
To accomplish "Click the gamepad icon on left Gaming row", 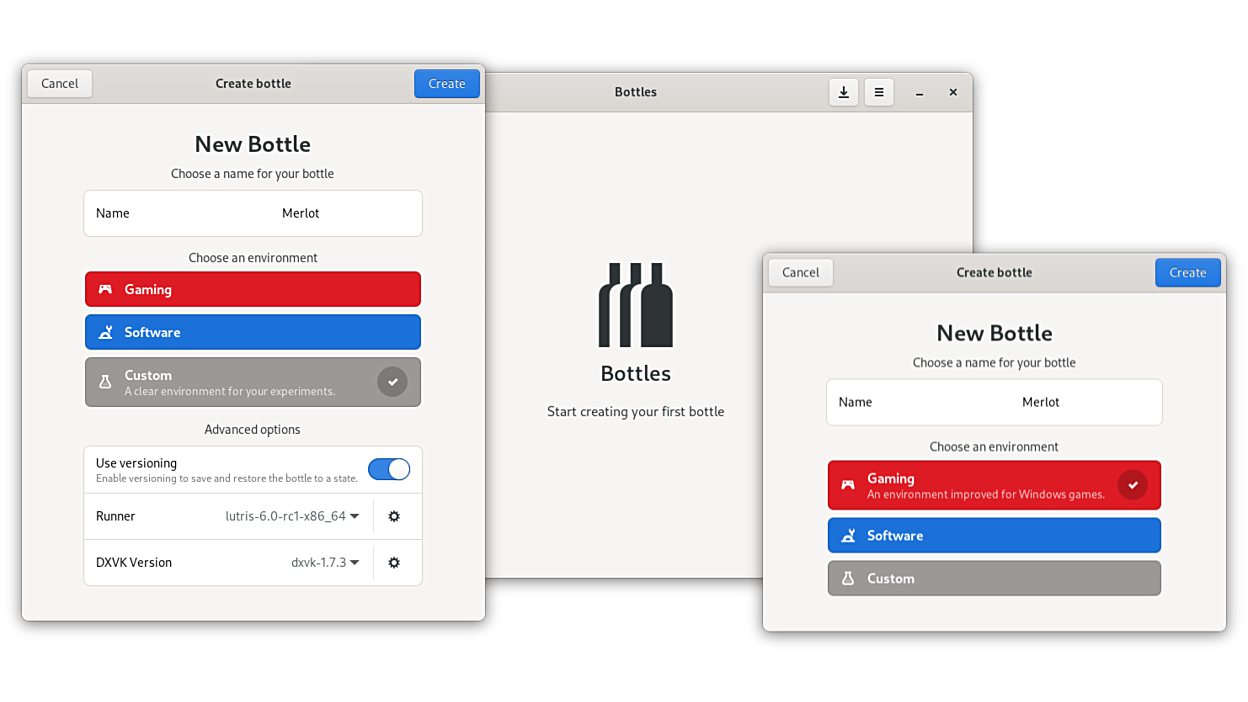I will coord(105,290).
